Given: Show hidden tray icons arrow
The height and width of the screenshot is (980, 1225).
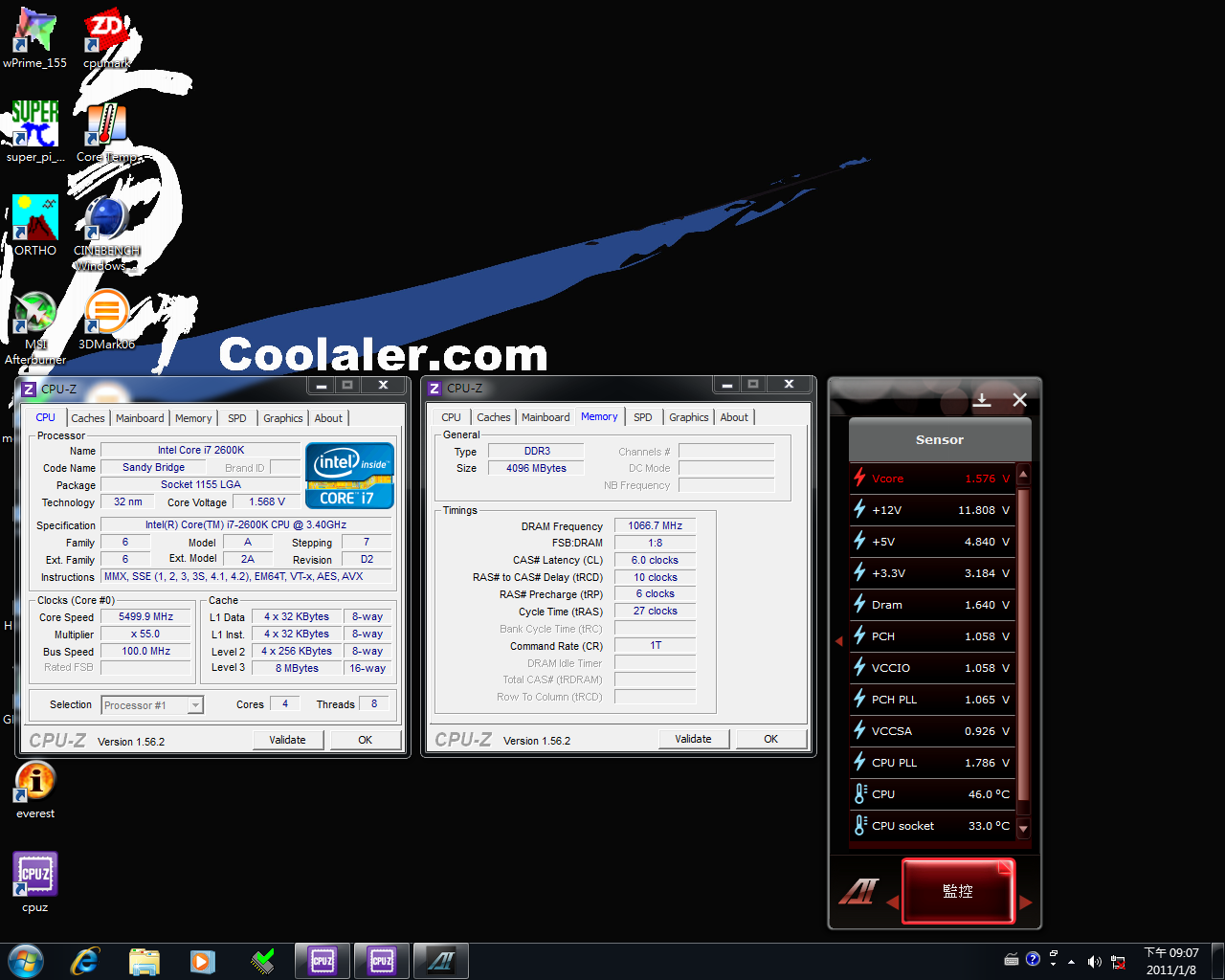Looking at the screenshot, I should point(1071,962).
